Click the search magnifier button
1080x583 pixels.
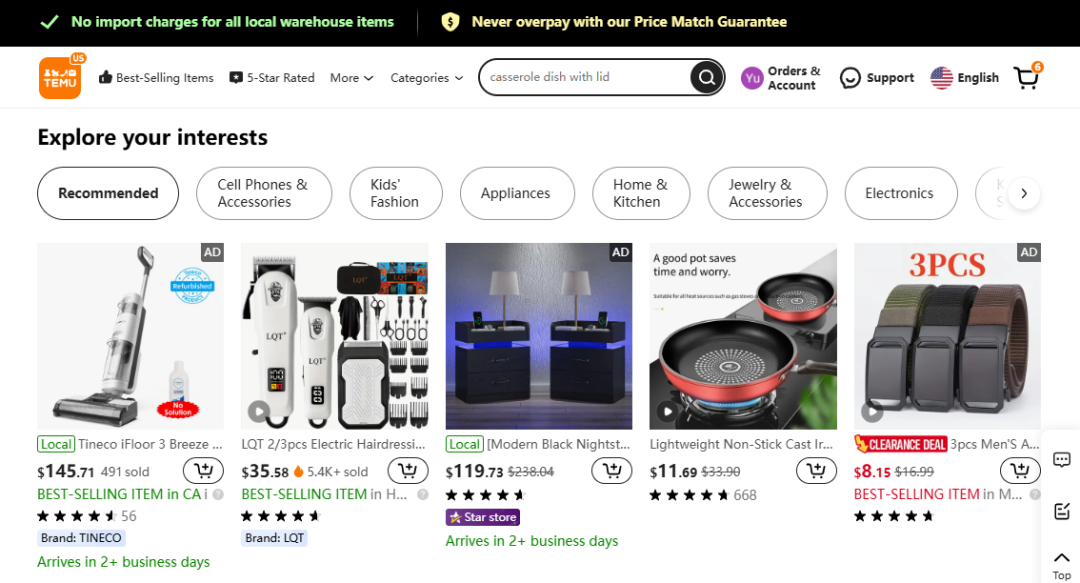[x=707, y=77]
